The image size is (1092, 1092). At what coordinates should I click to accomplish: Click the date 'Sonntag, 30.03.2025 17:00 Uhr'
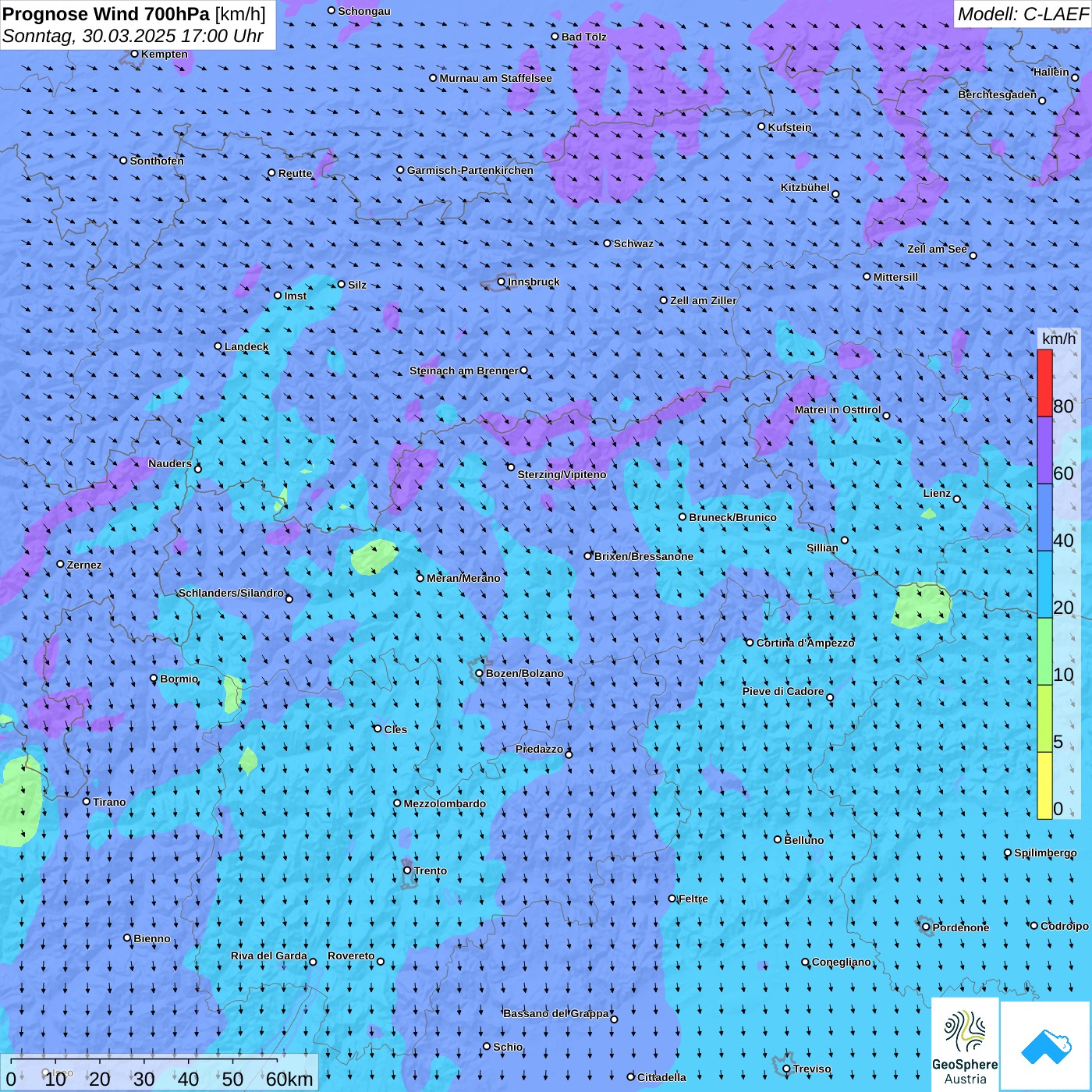pos(133,36)
